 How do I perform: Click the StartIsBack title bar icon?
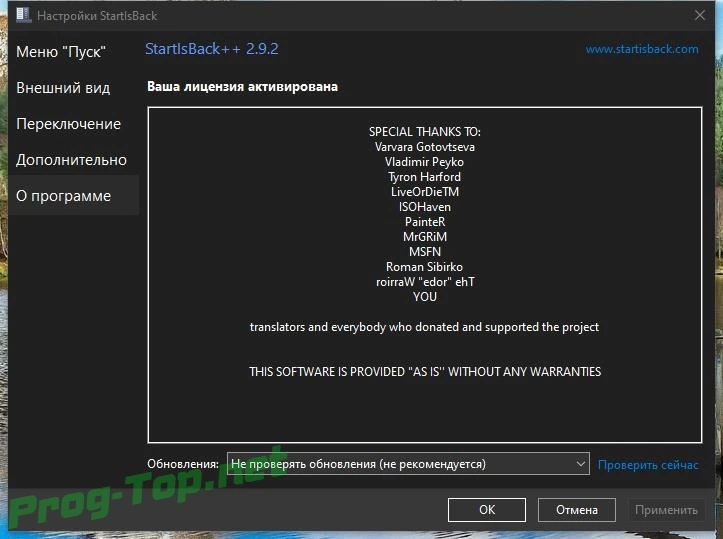pyautogui.click(x=23, y=15)
